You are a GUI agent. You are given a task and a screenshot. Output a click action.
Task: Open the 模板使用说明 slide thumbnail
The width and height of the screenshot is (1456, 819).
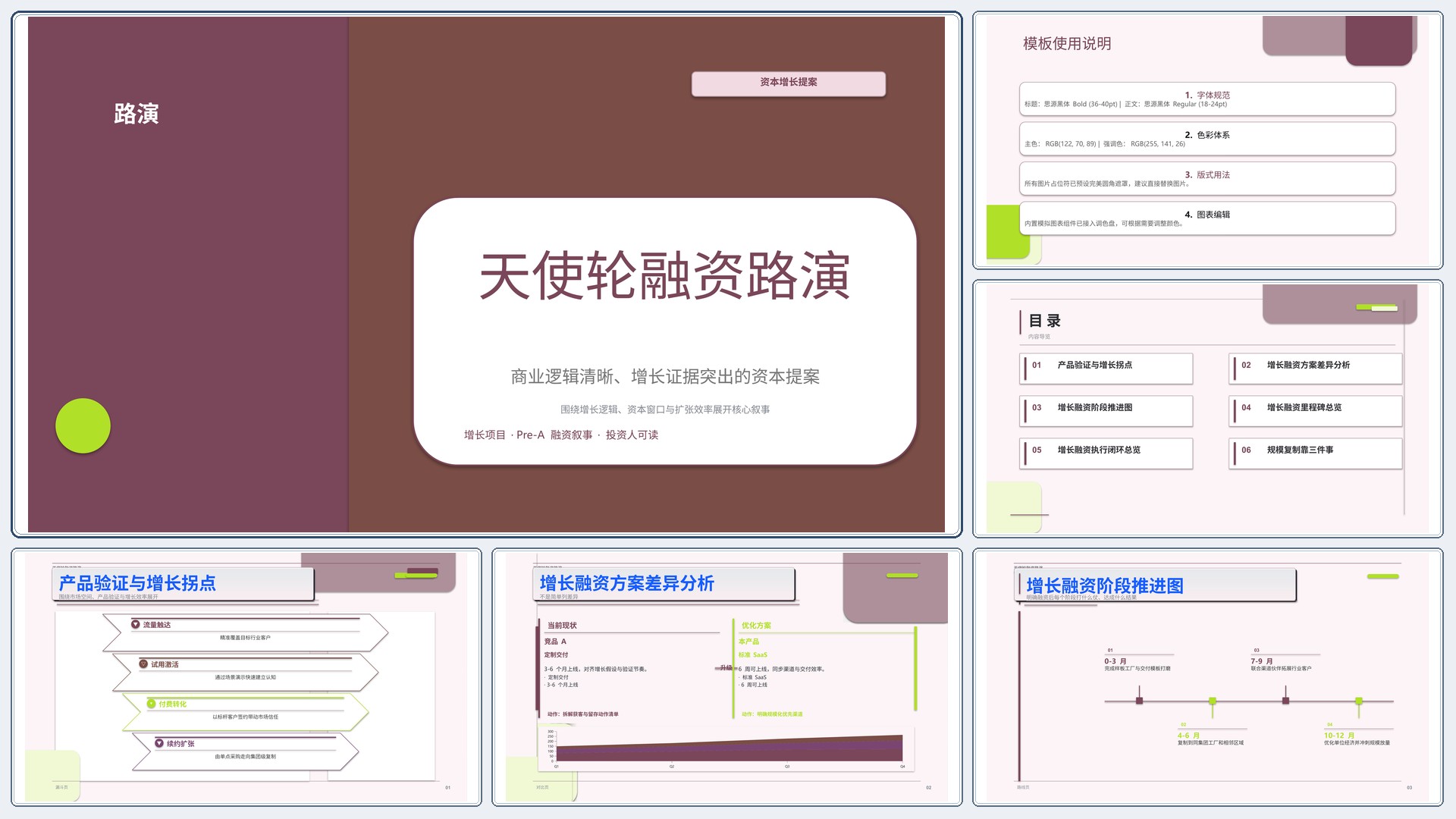(1207, 140)
